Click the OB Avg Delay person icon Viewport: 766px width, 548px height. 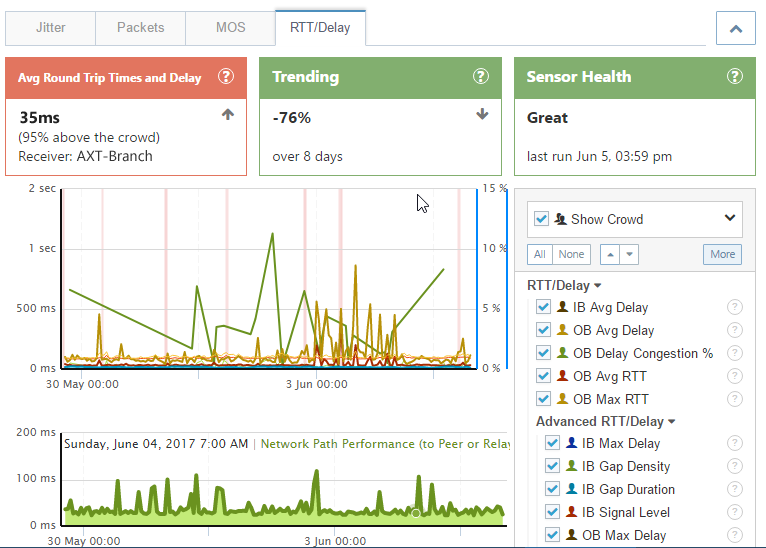pyautogui.click(x=562, y=329)
